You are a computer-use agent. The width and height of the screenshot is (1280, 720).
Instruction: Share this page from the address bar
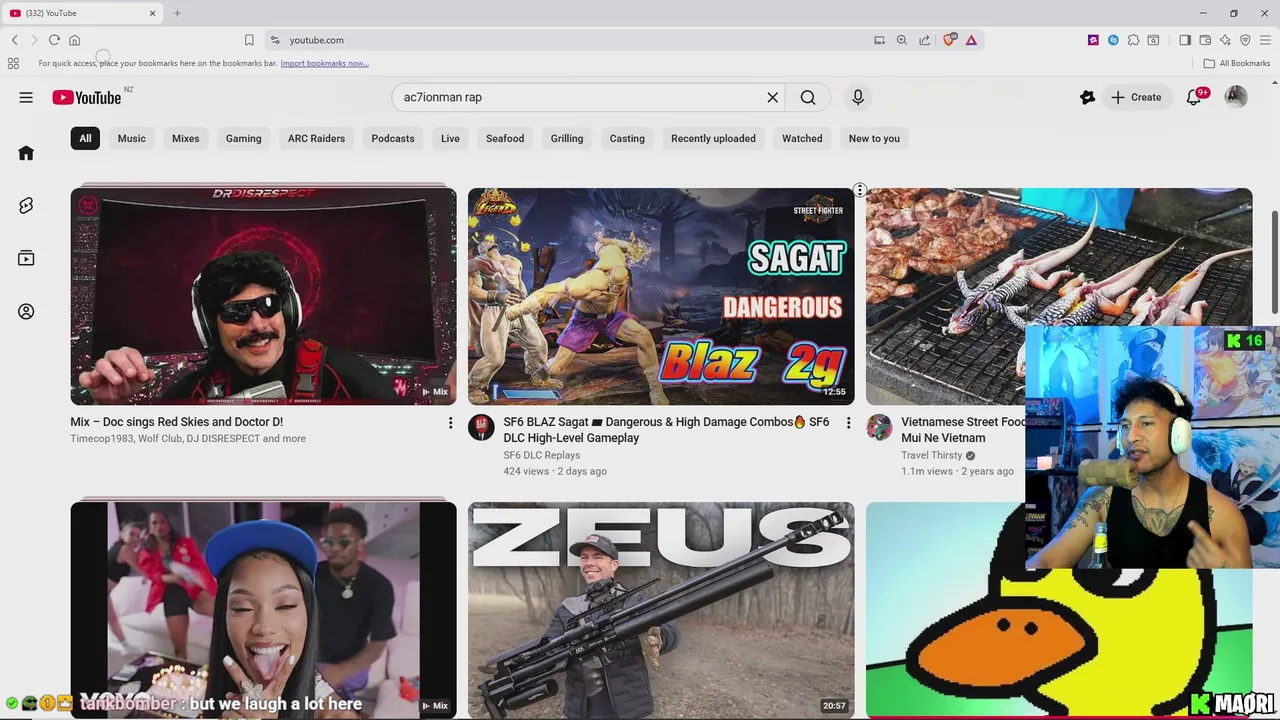click(924, 40)
